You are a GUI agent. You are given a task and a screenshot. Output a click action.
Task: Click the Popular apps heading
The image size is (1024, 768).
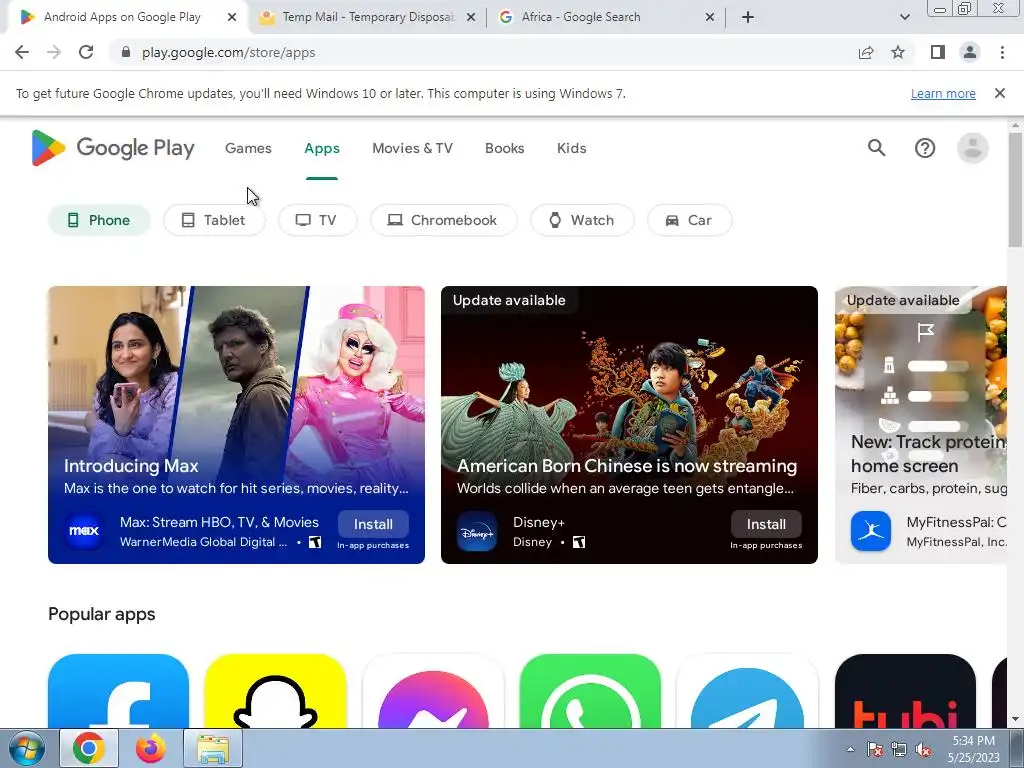pos(102,614)
